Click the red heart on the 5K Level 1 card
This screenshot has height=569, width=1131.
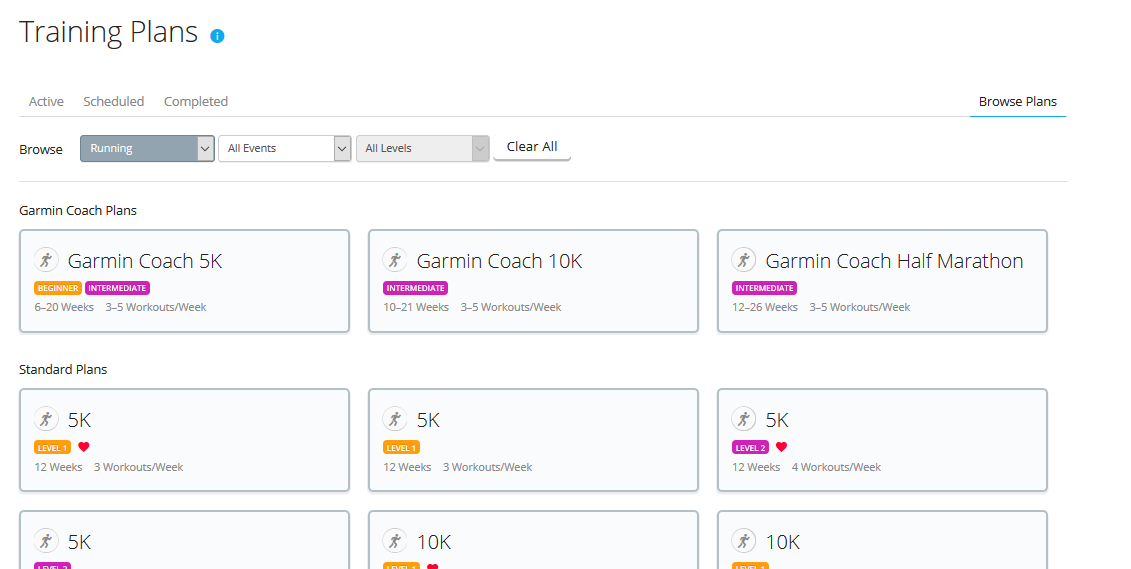(84, 447)
